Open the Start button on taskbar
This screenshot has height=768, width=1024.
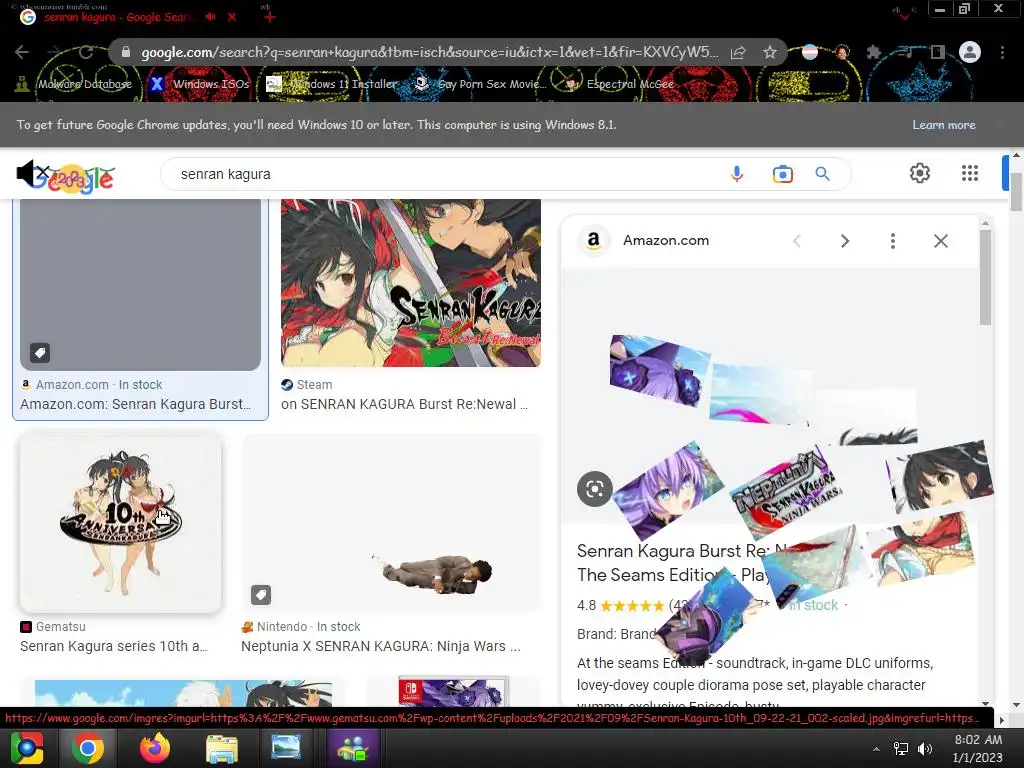pos(27,748)
